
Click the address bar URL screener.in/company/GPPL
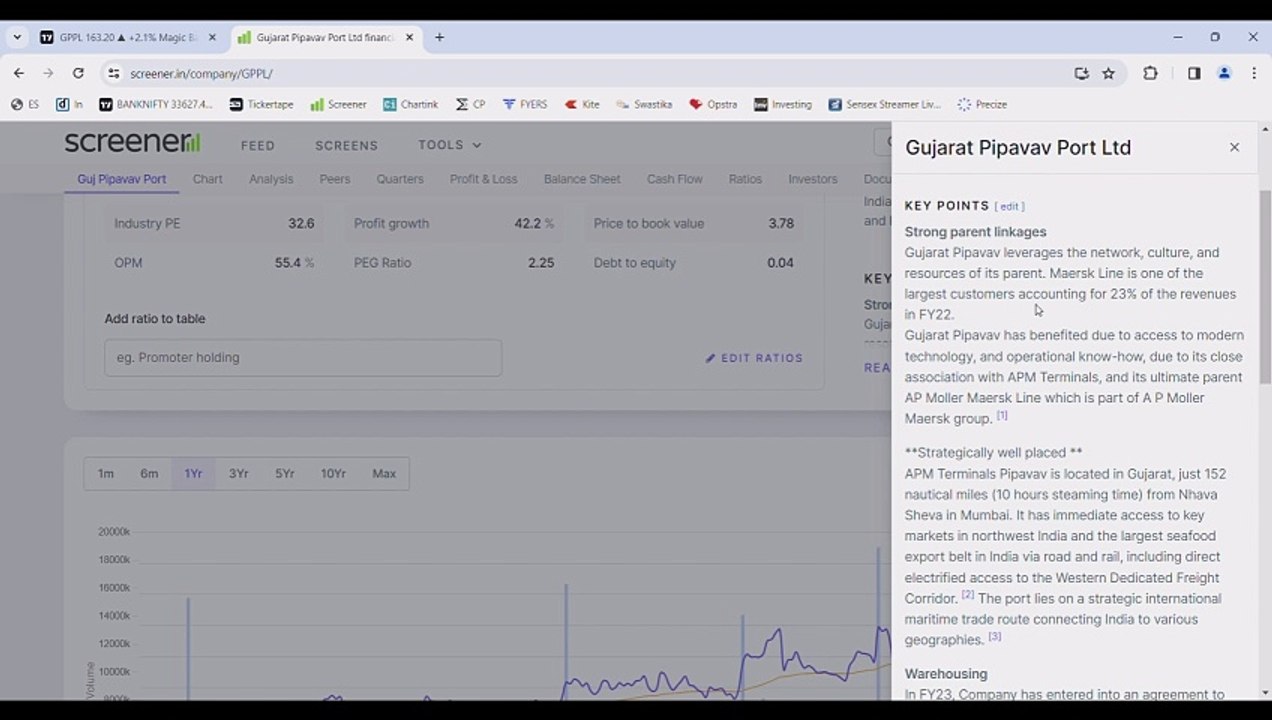tap(201, 73)
